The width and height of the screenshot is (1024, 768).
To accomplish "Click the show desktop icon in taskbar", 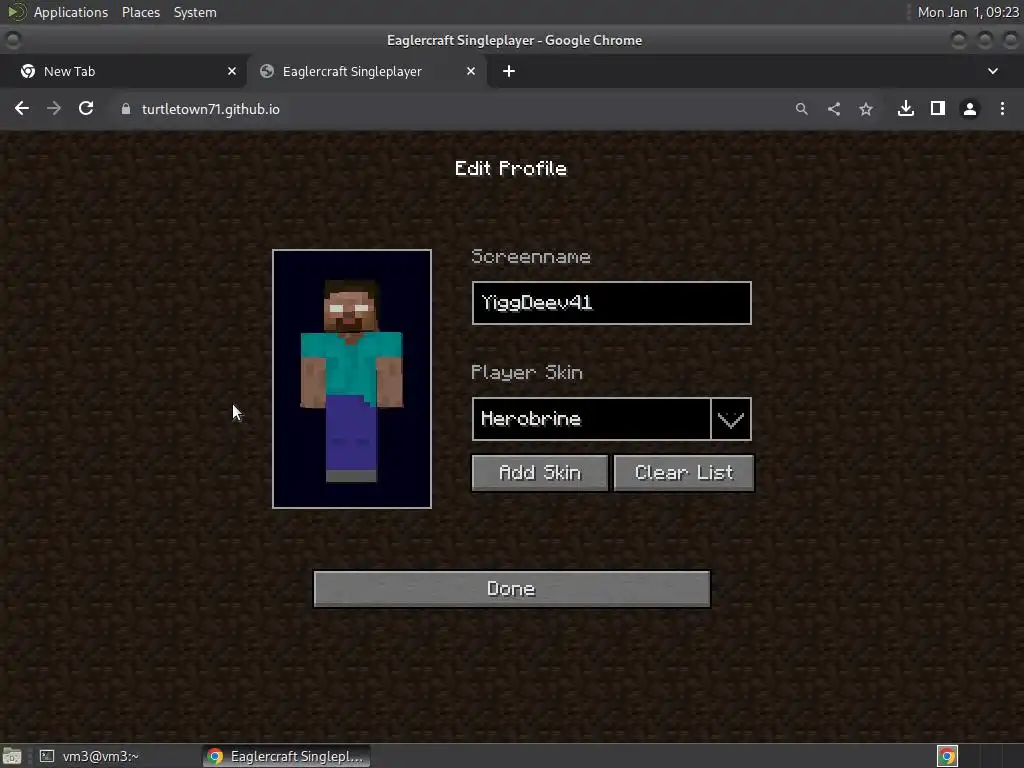I will point(12,756).
